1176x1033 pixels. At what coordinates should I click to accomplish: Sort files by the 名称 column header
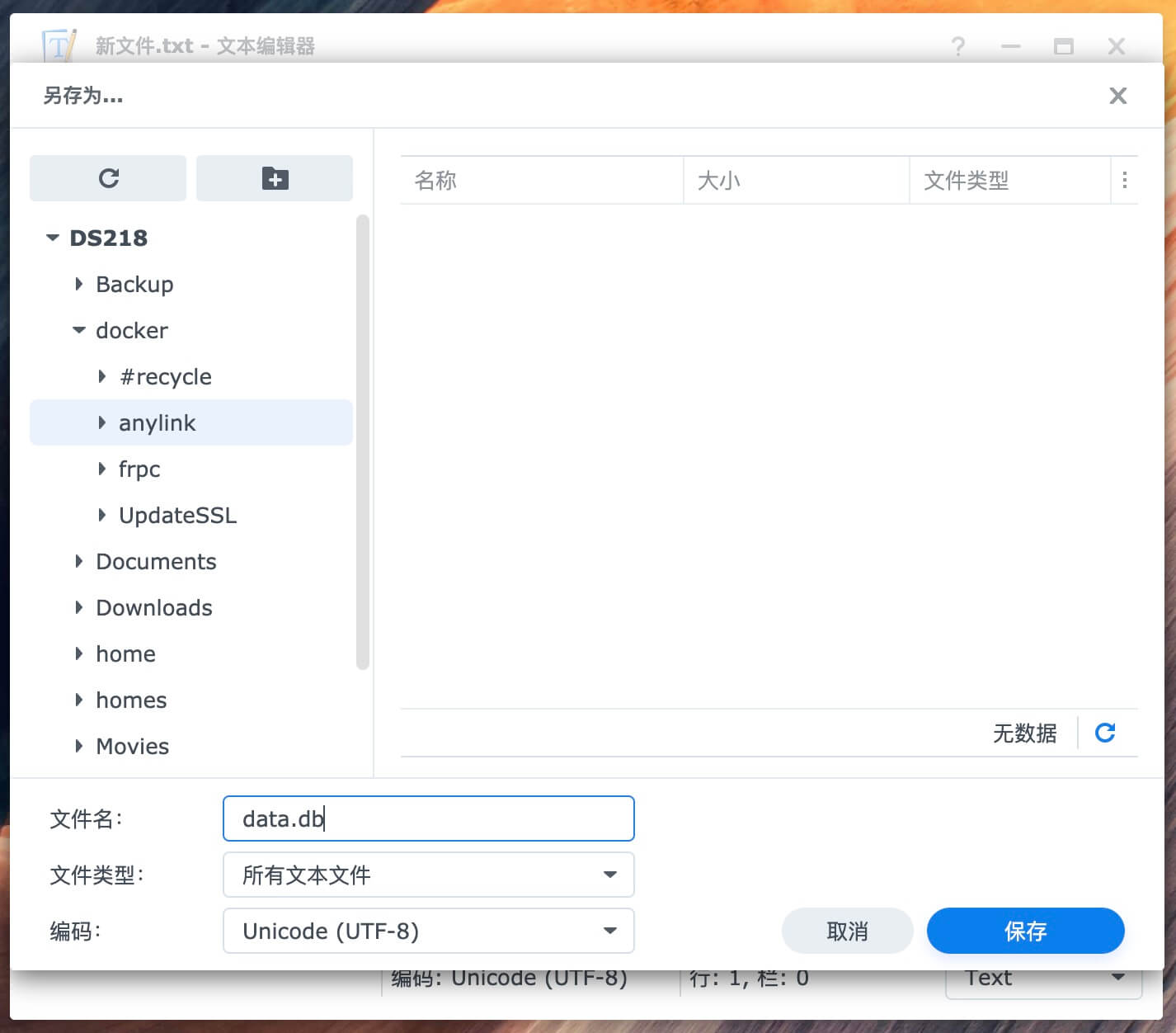(x=542, y=180)
